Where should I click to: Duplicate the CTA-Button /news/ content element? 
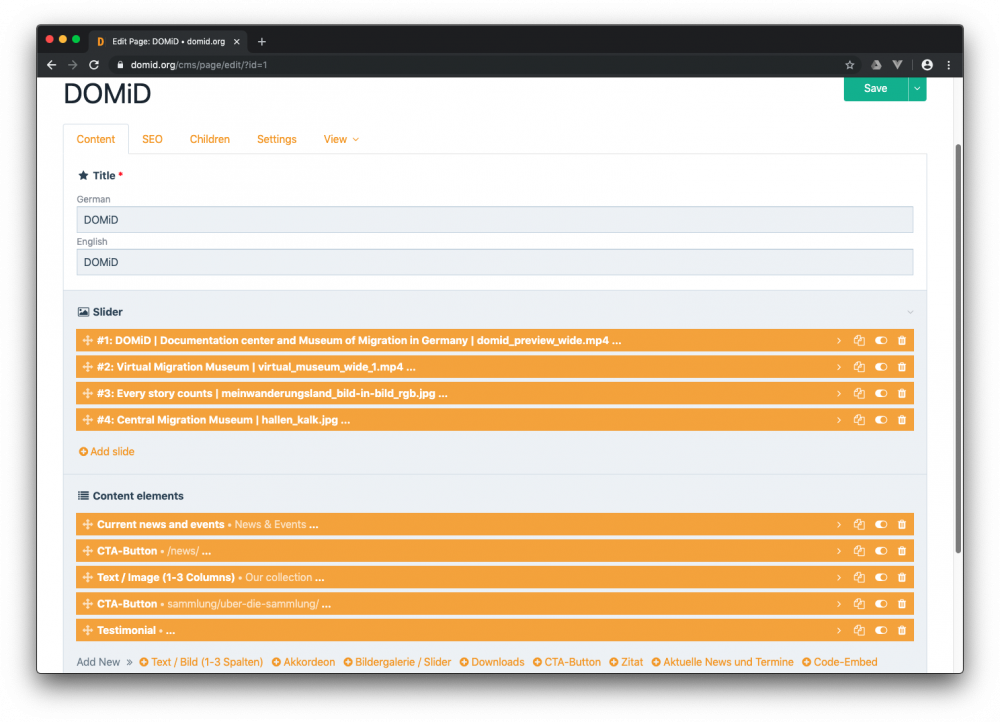pyautogui.click(x=859, y=550)
